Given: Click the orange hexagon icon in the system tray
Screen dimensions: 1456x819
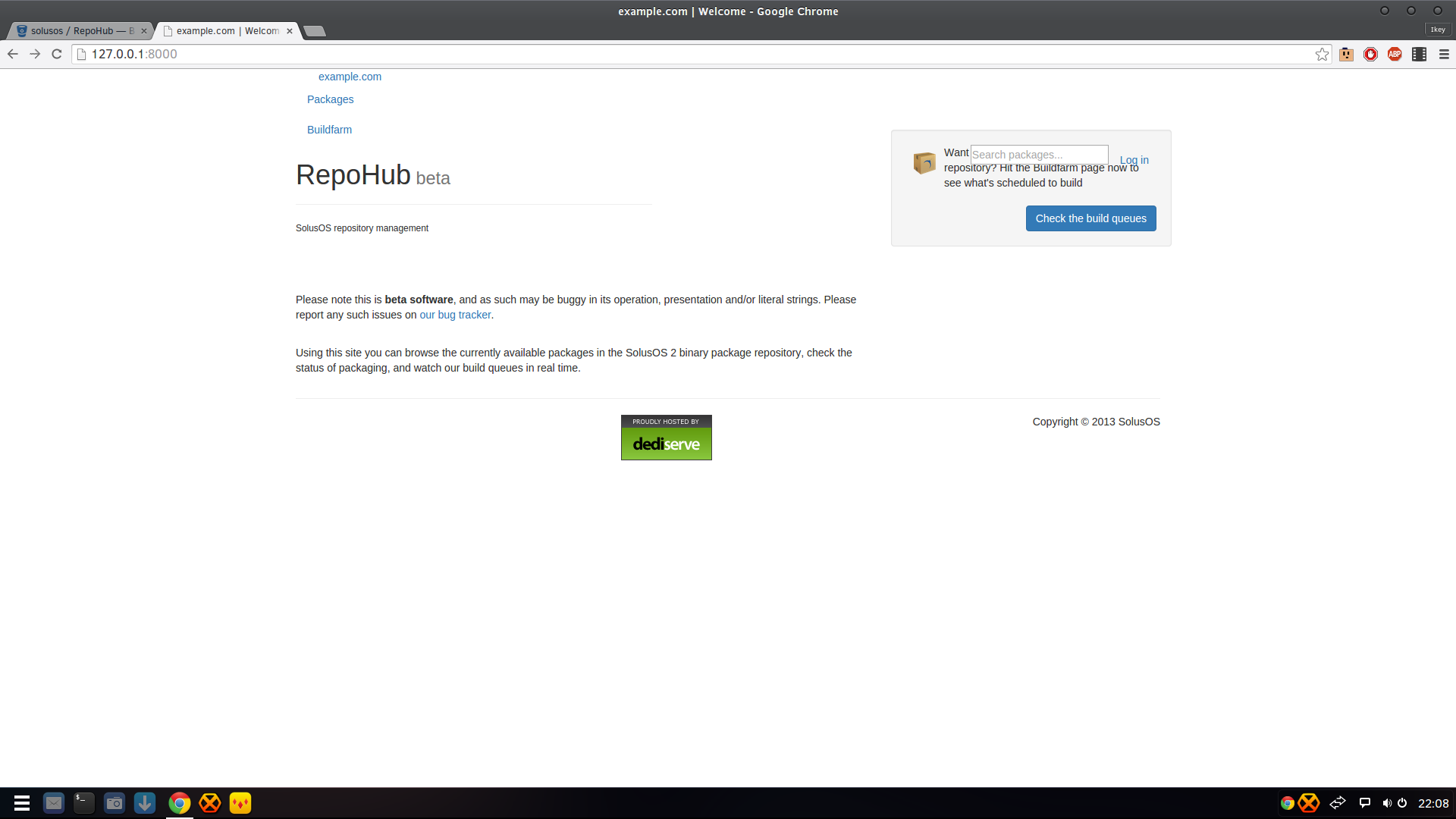Looking at the screenshot, I should (x=1309, y=803).
